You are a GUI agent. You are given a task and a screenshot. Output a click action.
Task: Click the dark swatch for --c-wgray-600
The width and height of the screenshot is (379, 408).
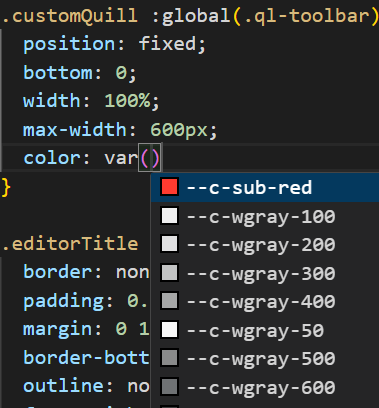(169, 387)
